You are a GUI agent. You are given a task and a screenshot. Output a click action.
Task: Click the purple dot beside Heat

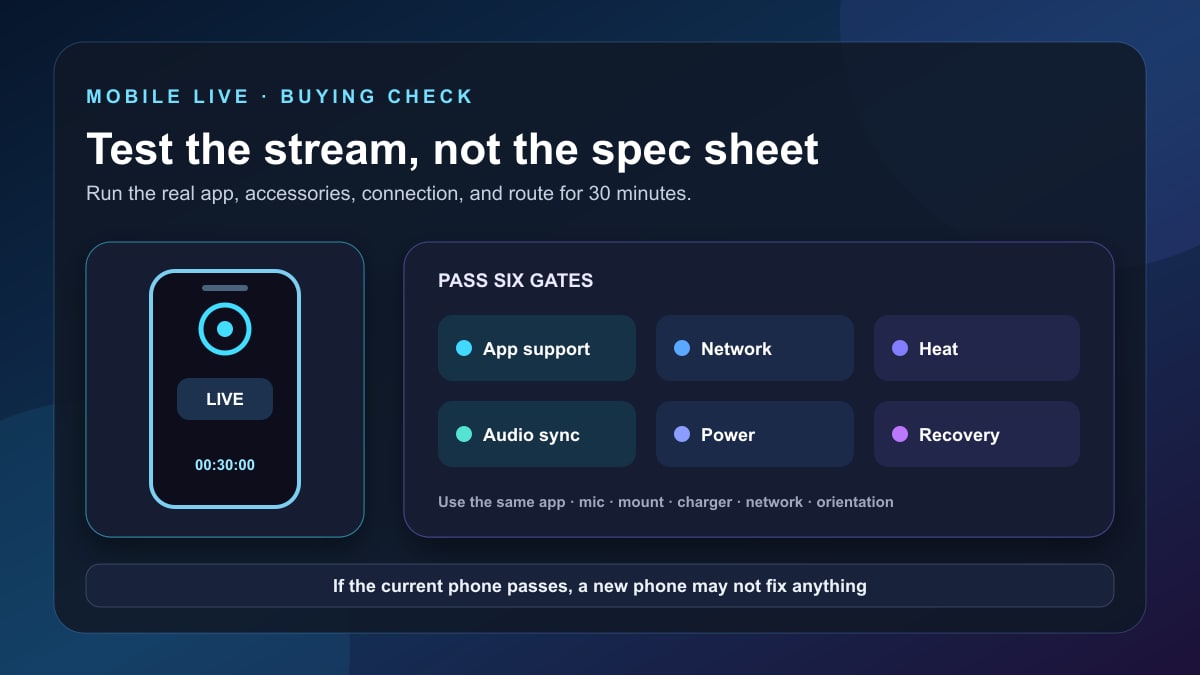[900, 348]
